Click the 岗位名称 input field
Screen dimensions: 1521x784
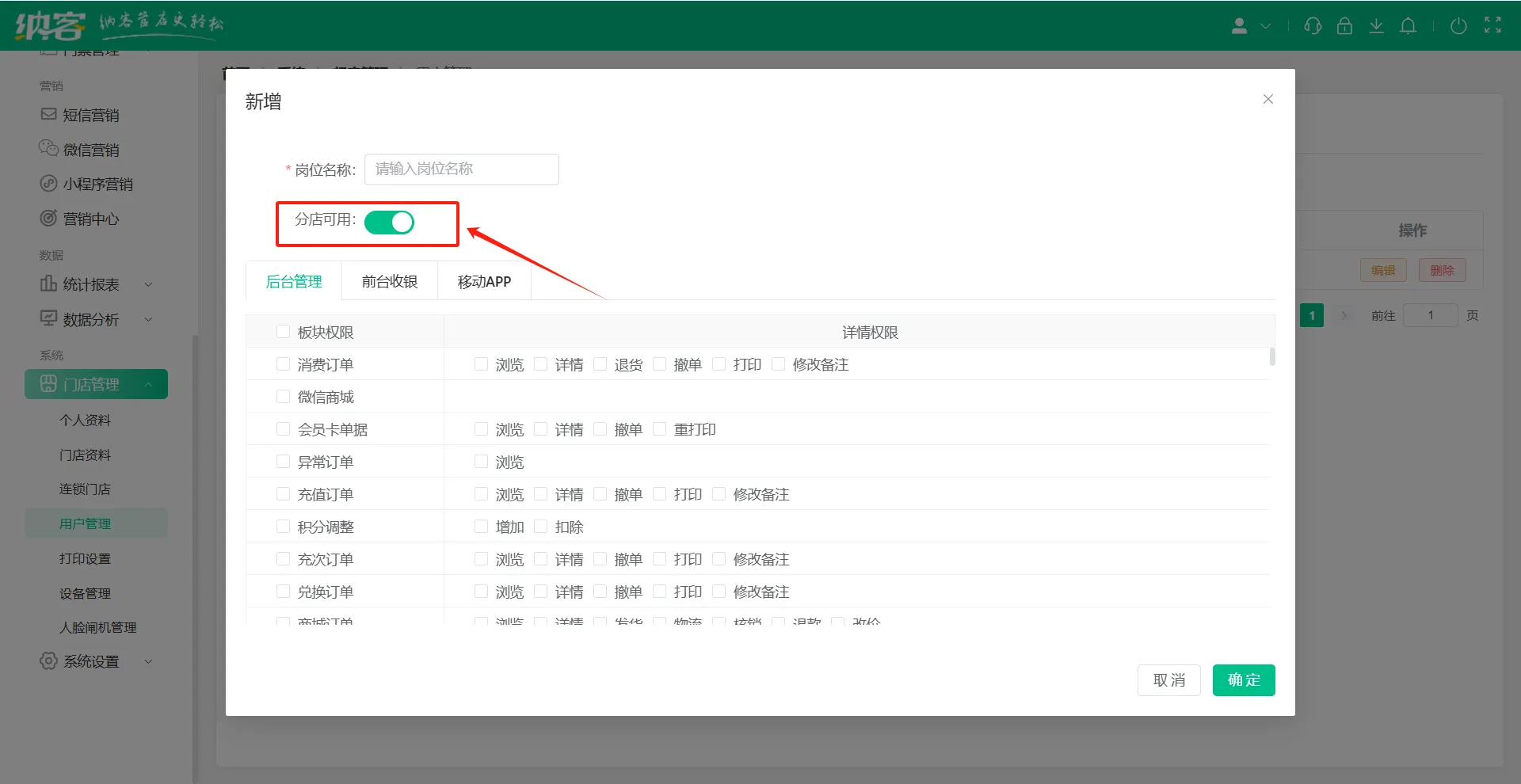point(461,169)
